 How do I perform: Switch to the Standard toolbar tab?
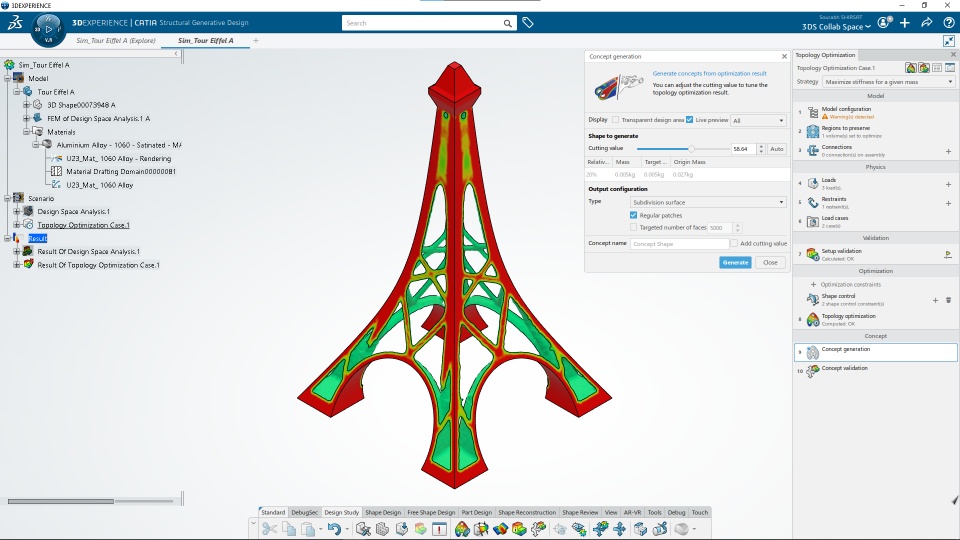click(273, 512)
